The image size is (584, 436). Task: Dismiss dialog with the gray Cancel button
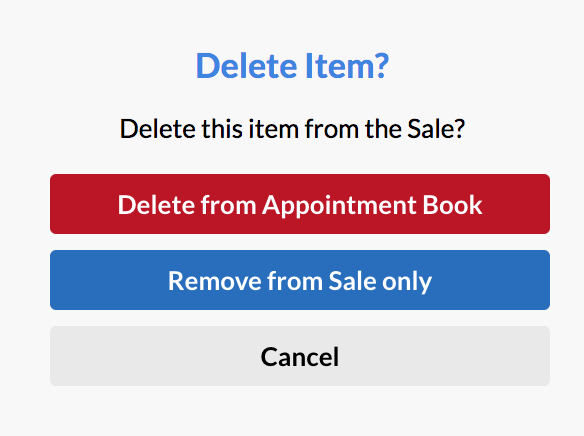300,356
